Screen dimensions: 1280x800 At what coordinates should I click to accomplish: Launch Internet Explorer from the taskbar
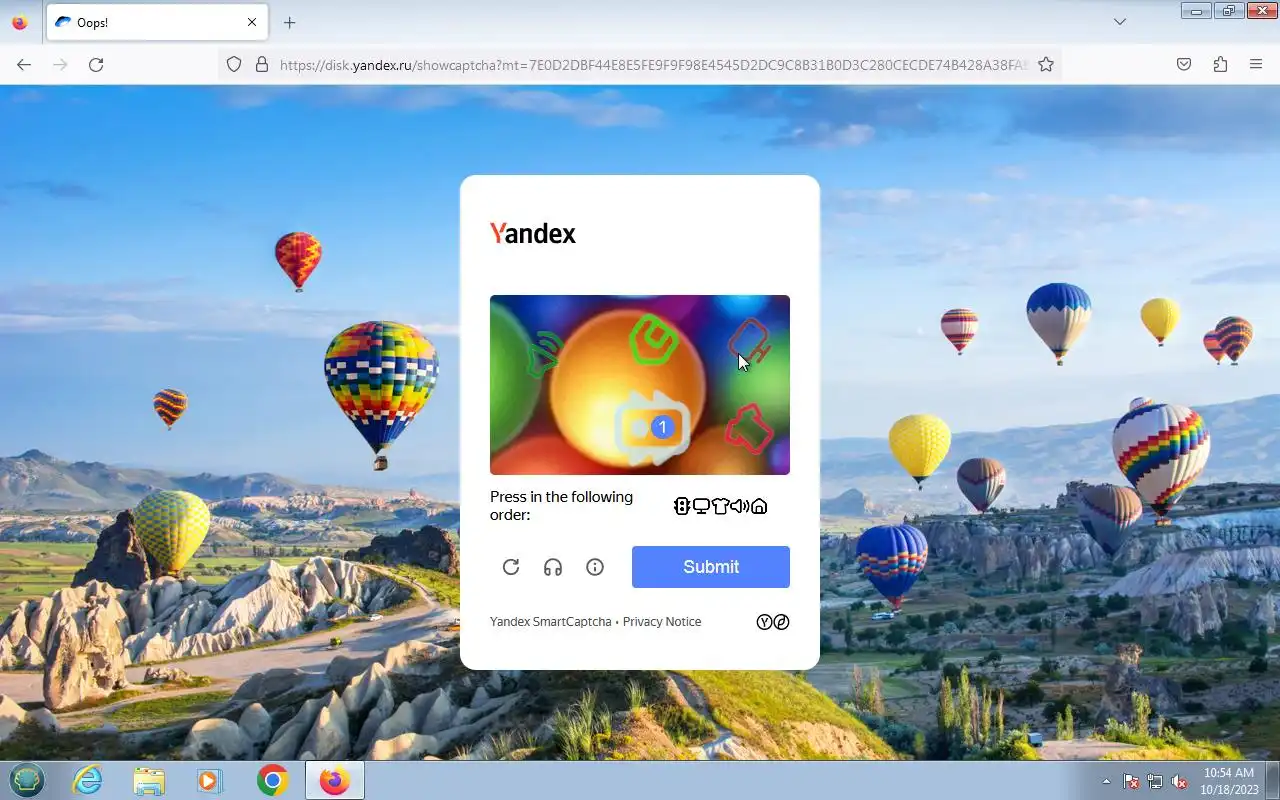tap(88, 780)
